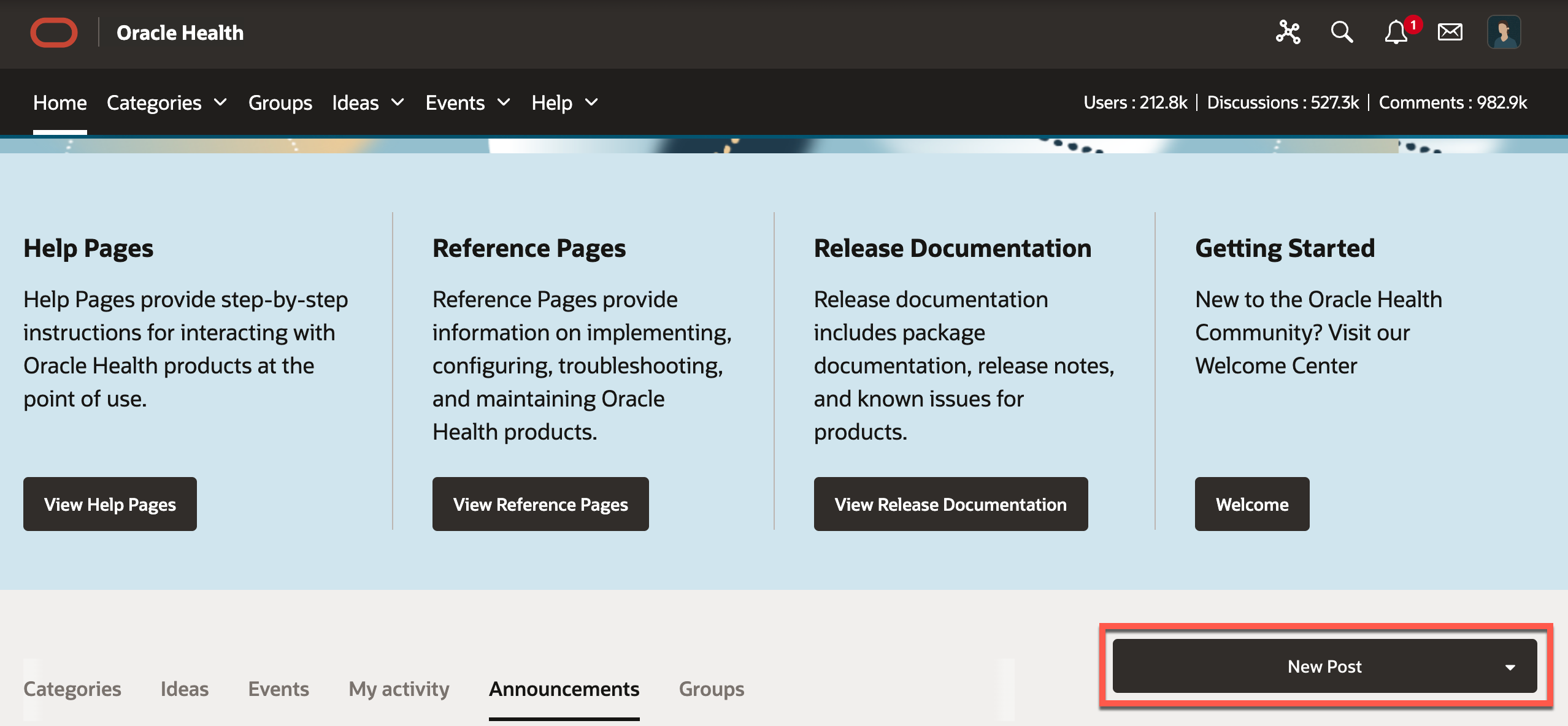Click the Discussions : 527.3k stat
This screenshot has height=726, width=1568.
(x=1283, y=102)
